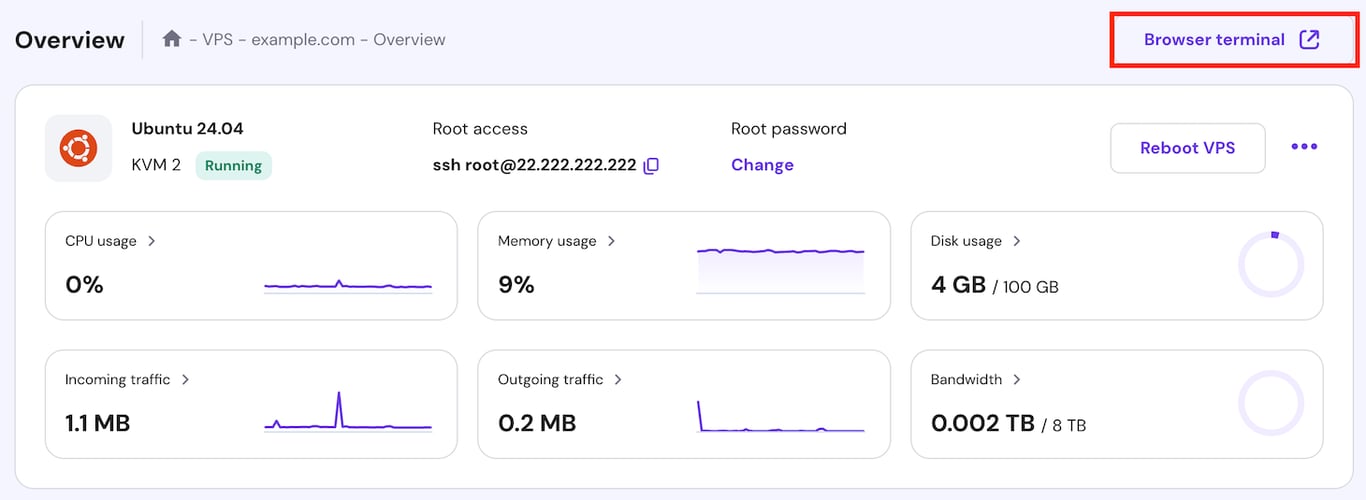Click example.com in the breadcrumb
The image size is (1366, 500).
pyautogui.click(x=303, y=40)
